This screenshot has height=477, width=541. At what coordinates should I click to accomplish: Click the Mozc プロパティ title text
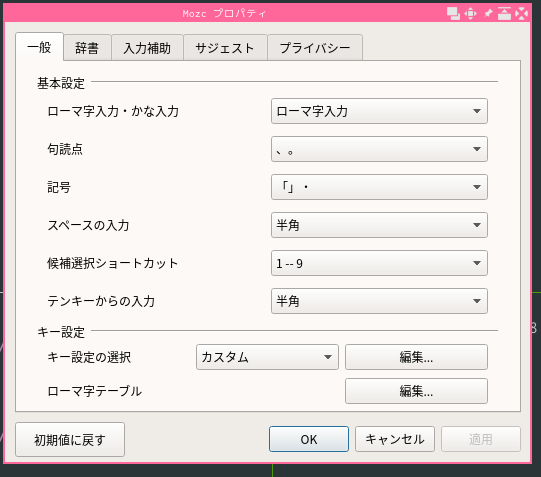pos(224,13)
